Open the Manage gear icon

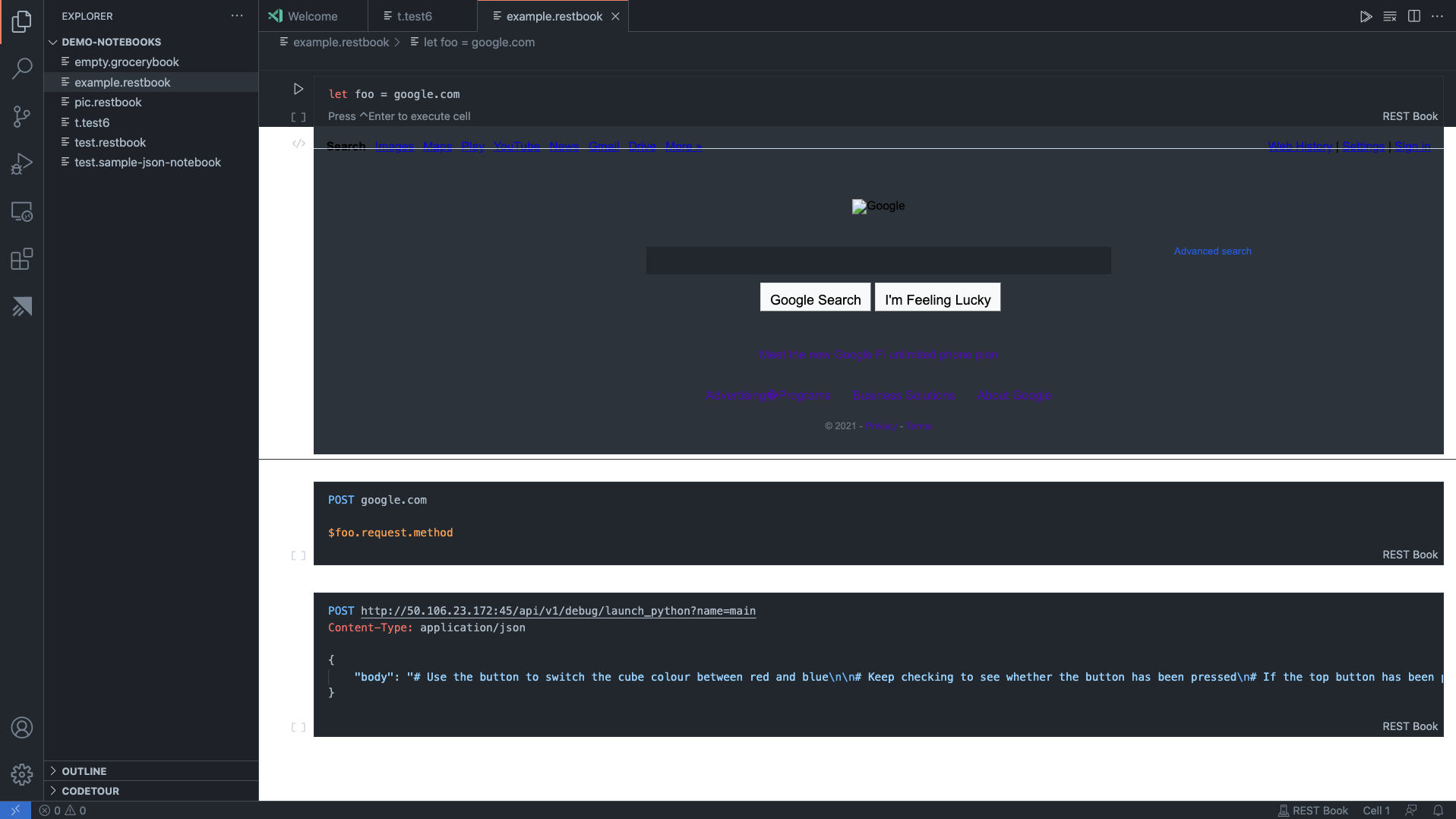(x=21, y=774)
